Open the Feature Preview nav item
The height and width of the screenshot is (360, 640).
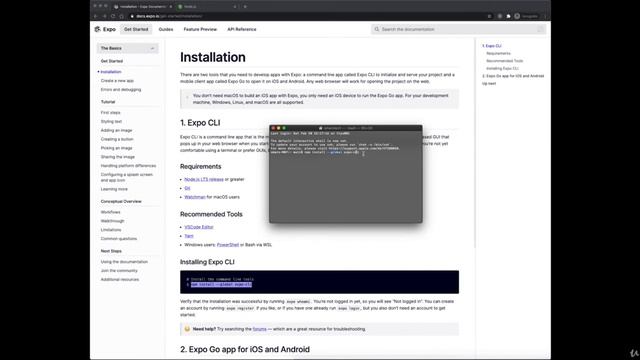(200, 29)
